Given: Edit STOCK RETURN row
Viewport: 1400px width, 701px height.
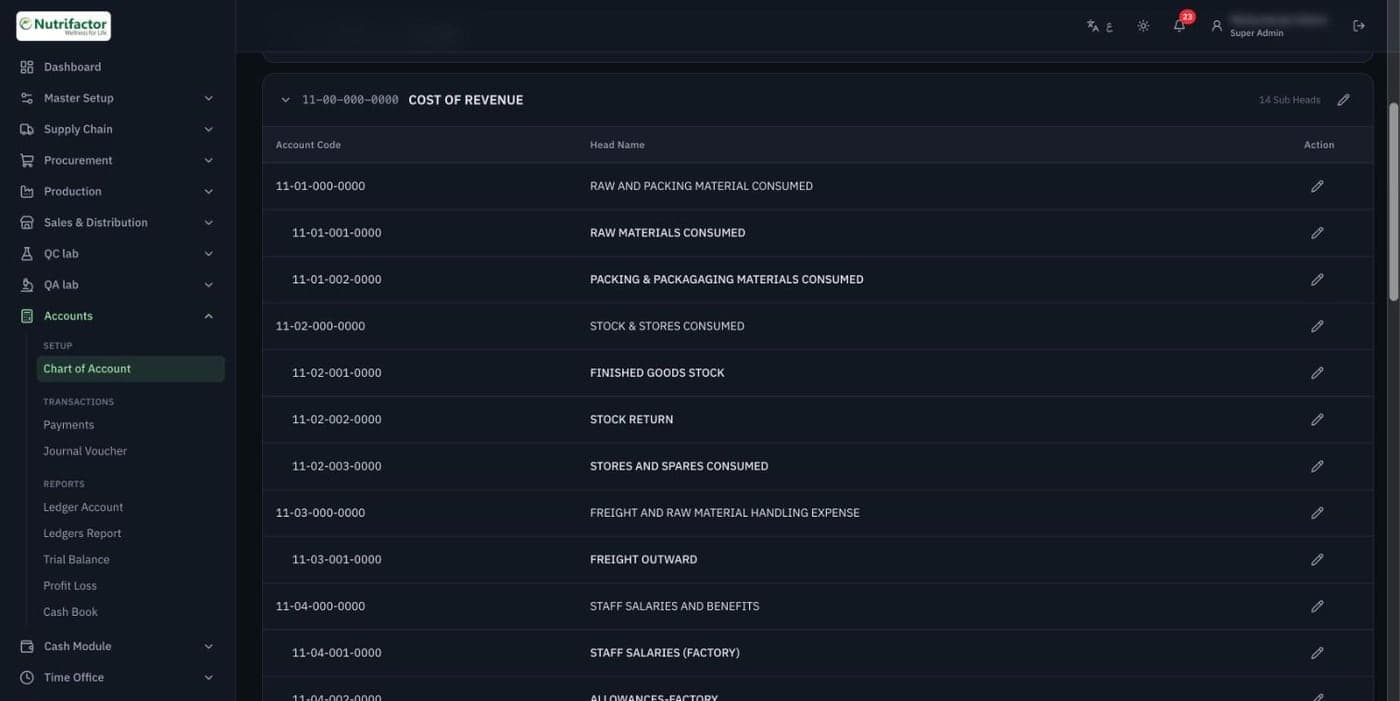Looking at the screenshot, I should [1317, 419].
